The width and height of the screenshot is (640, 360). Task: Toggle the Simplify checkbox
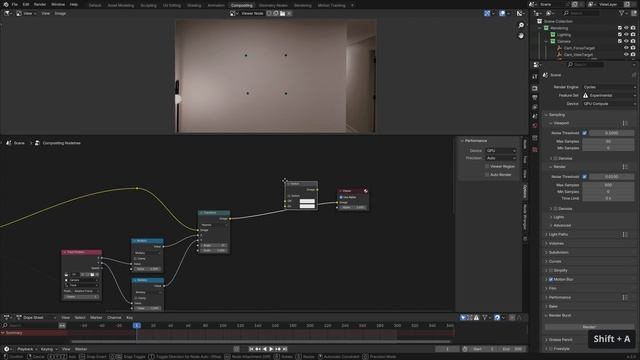(551, 271)
